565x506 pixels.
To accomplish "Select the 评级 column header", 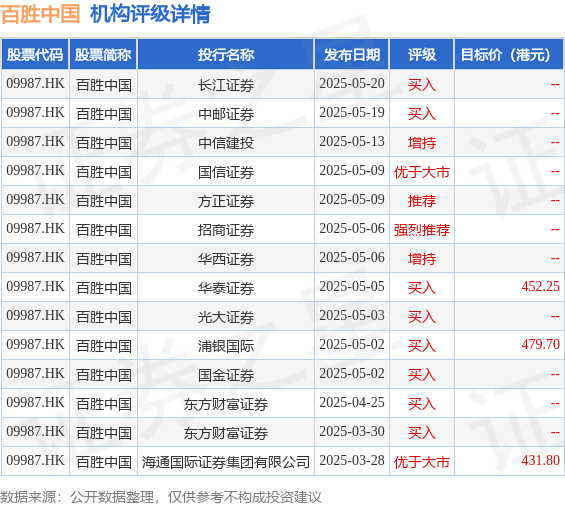I will tap(422, 55).
